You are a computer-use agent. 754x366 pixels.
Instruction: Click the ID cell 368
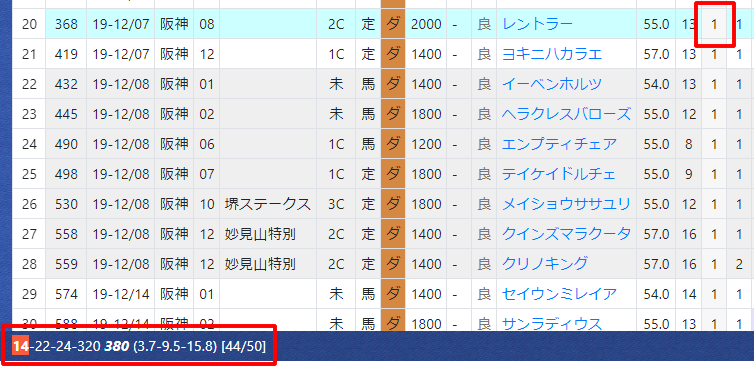66,24
